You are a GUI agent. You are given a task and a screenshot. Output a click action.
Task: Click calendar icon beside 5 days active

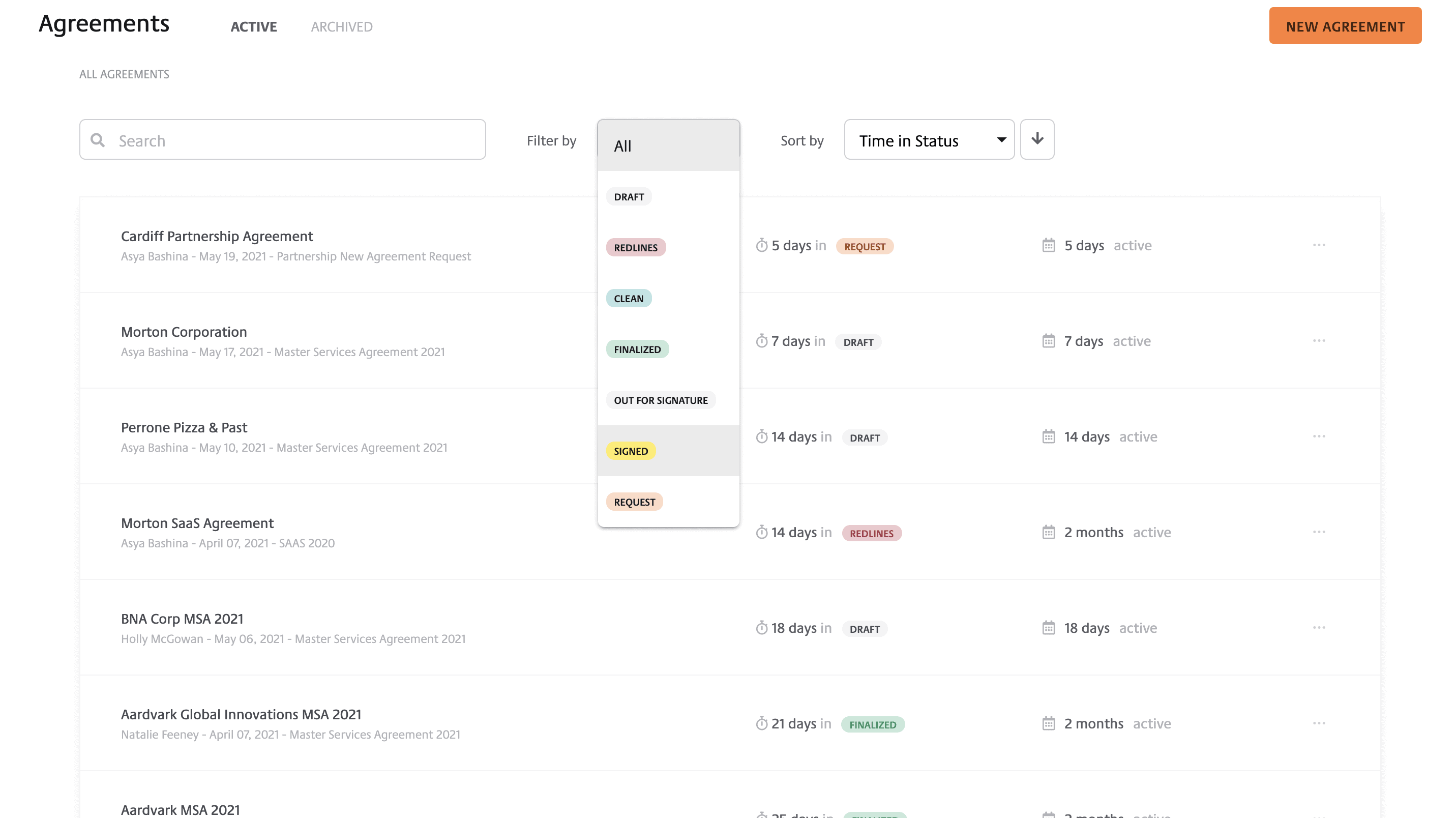1049,245
